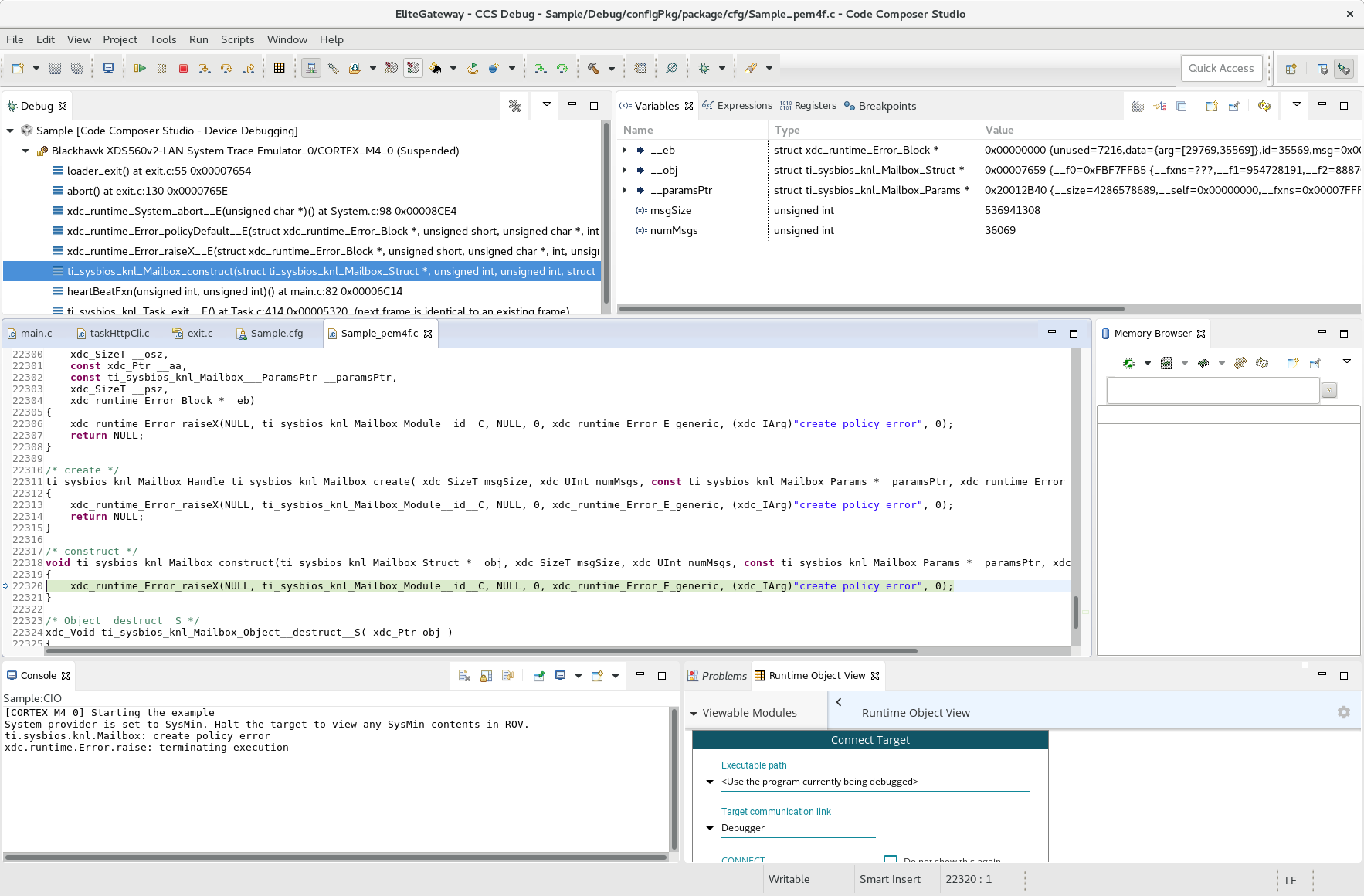Check the 'Do not show this again' checkbox
The image size is (1364, 896).
891,859
